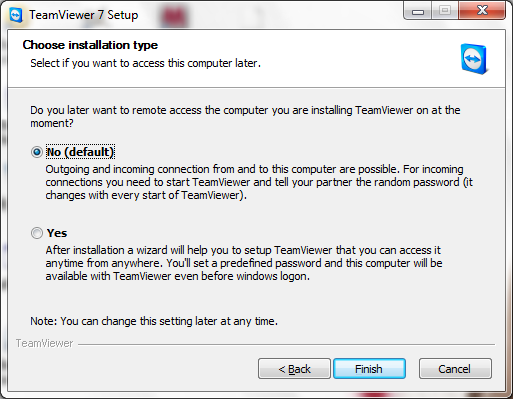Select the "No (default)" radio button

click(37, 152)
